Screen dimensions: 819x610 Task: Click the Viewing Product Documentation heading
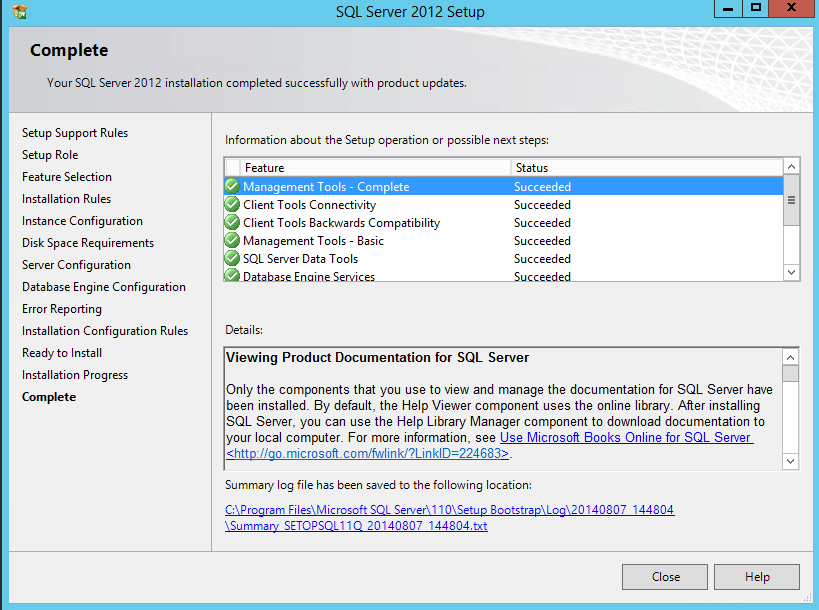[x=377, y=357]
